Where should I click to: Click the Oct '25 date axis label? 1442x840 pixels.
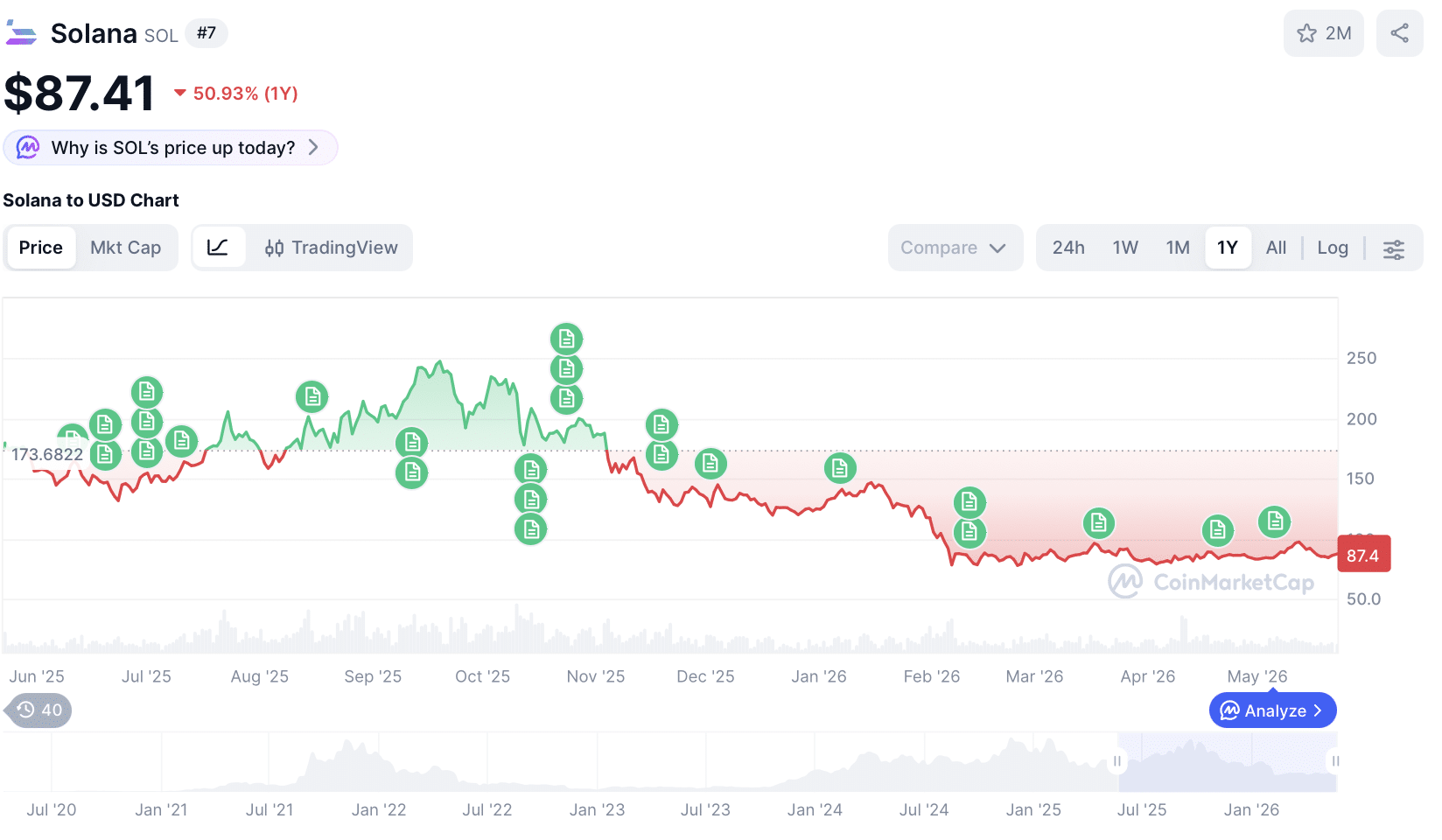482,676
